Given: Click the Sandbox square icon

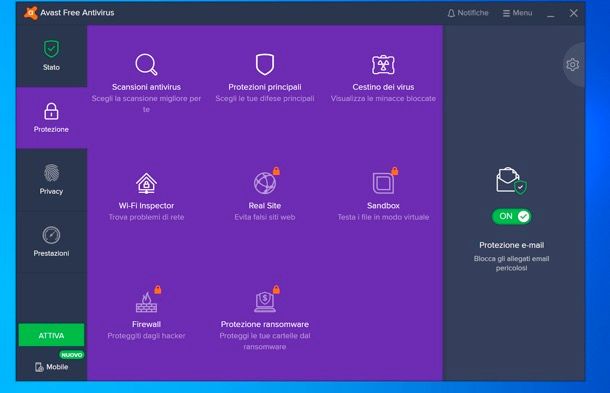Looking at the screenshot, I should (383, 183).
